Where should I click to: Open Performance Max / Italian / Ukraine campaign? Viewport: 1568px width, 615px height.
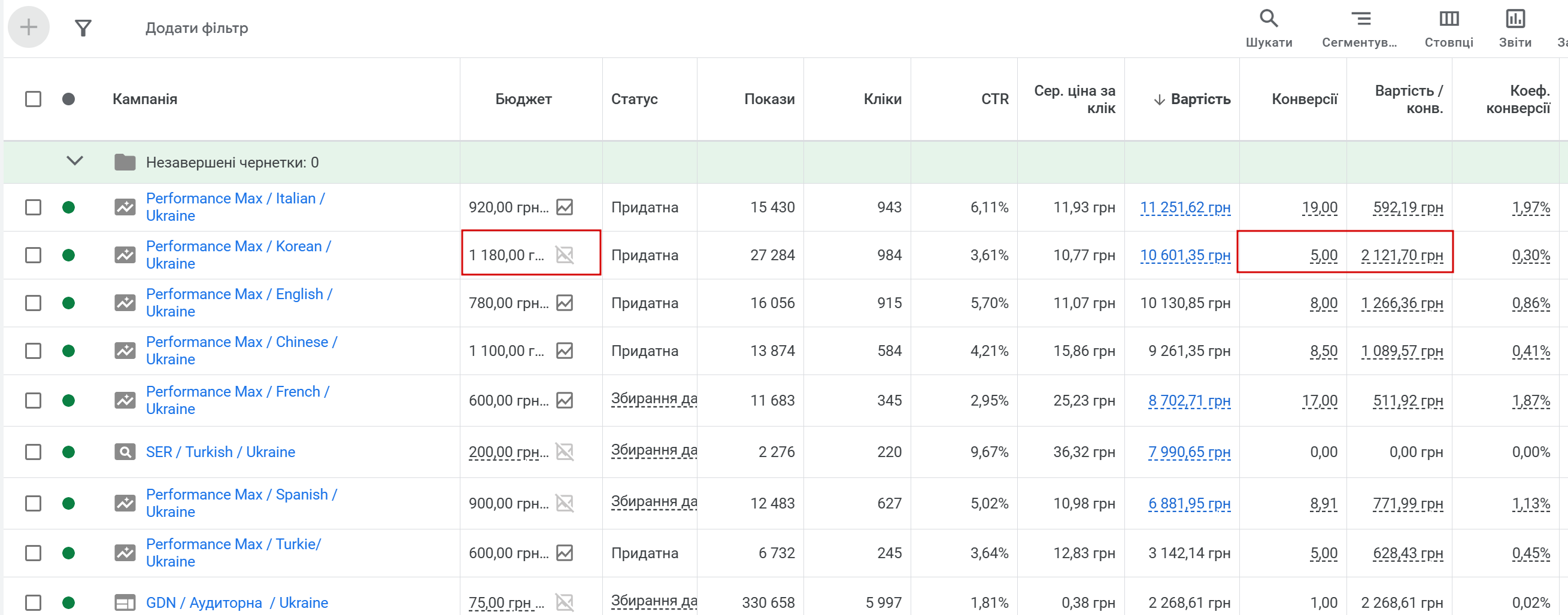point(235,207)
